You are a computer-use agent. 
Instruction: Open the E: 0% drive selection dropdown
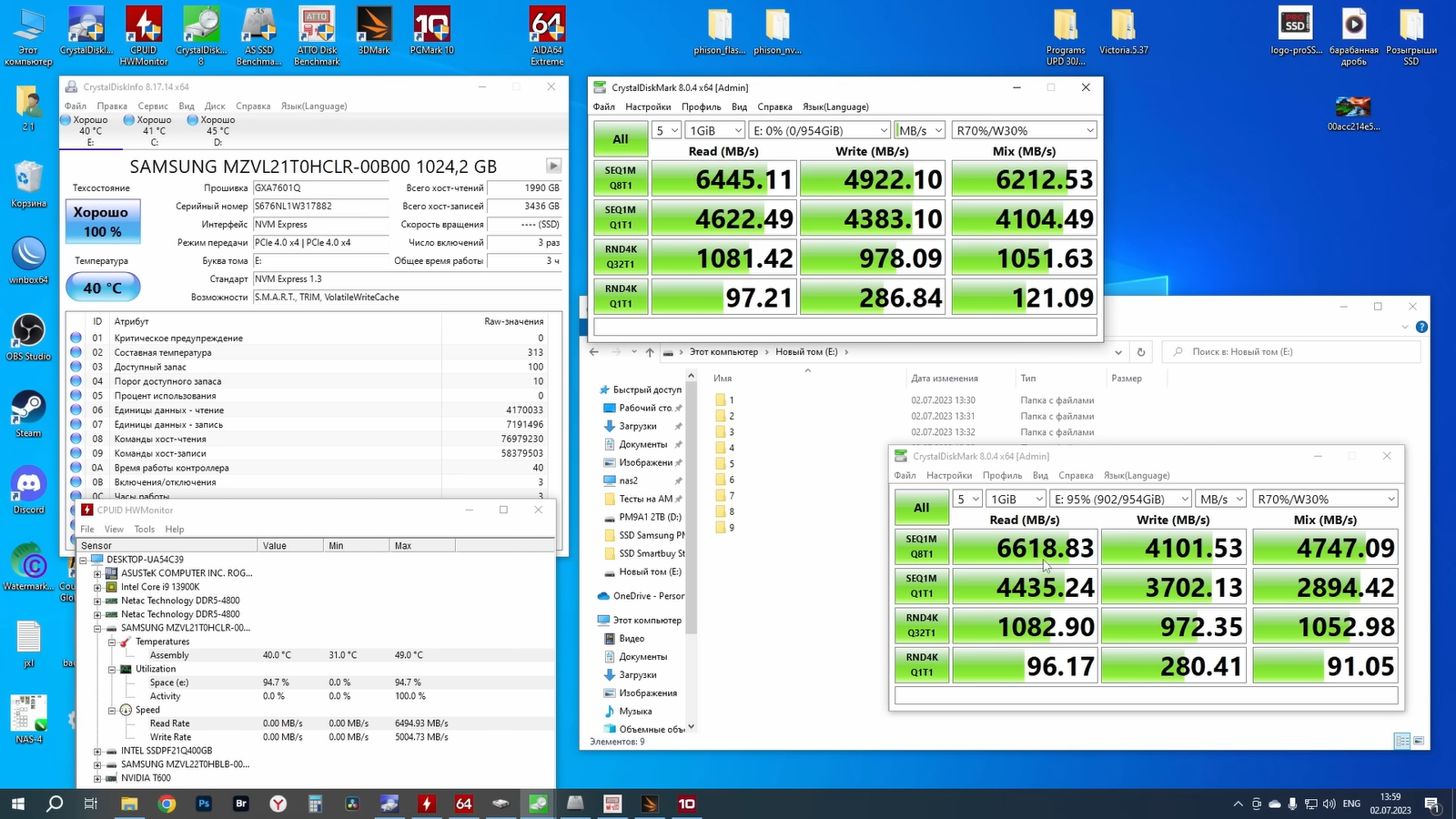pyautogui.click(x=819, y=130)
